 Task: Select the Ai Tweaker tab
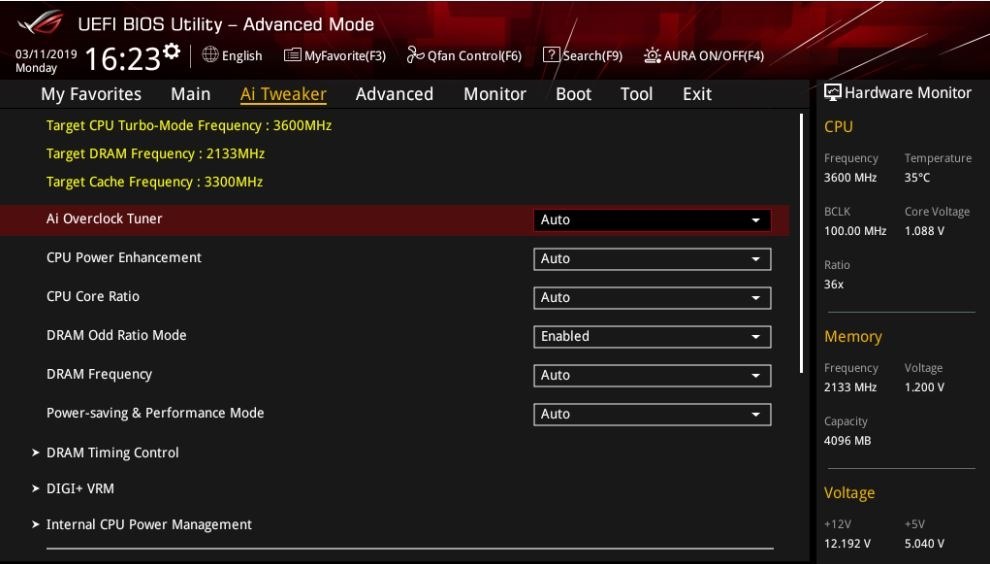[283, 94]
